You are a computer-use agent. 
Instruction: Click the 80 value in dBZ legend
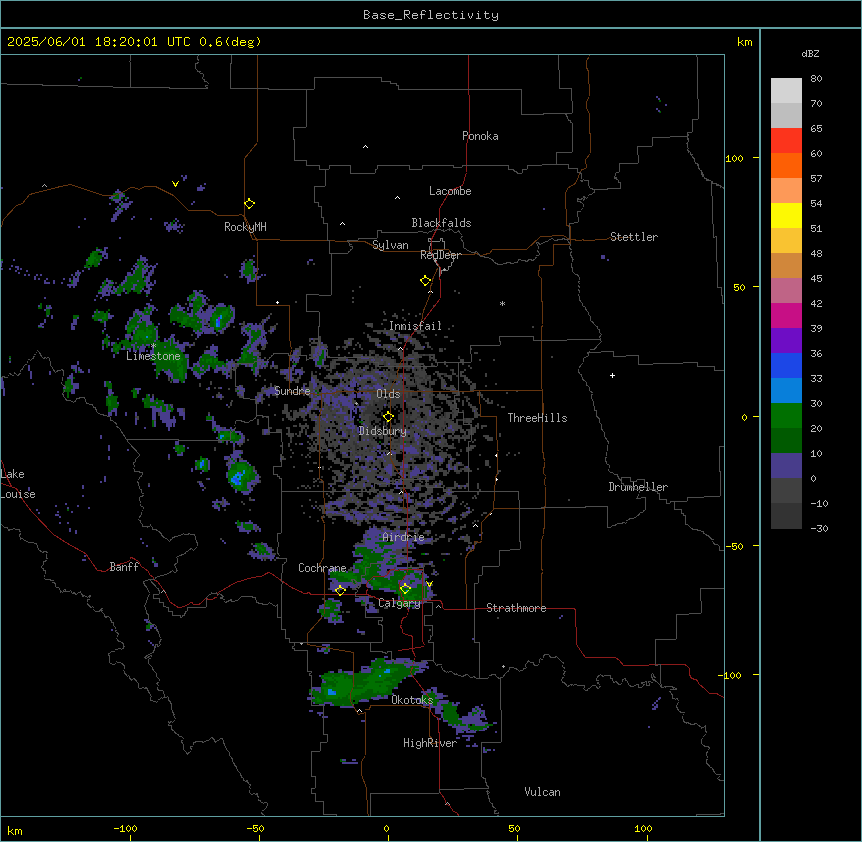[x=816, y=79]
